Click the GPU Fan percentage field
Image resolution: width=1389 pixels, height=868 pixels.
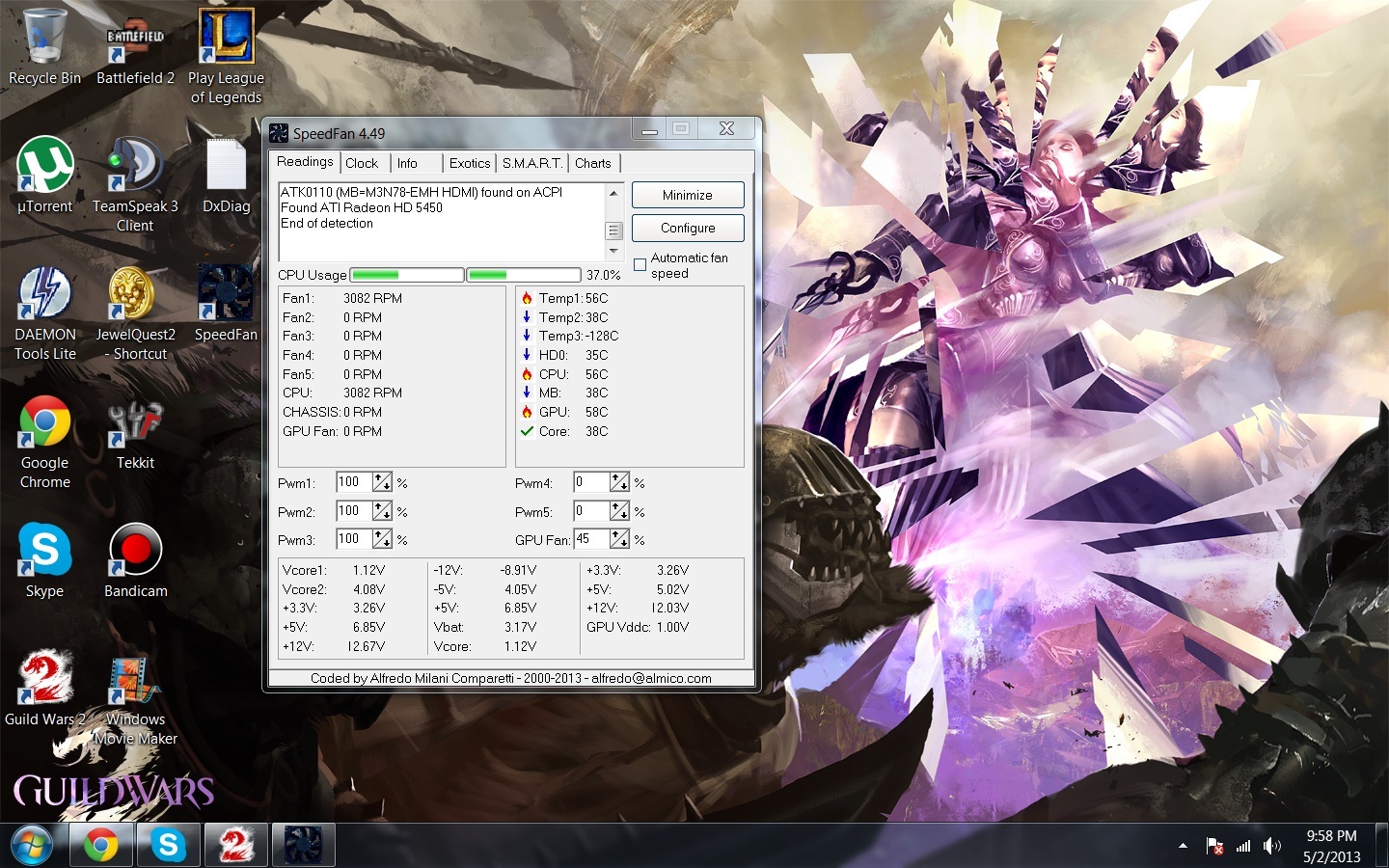click(591, 539)
